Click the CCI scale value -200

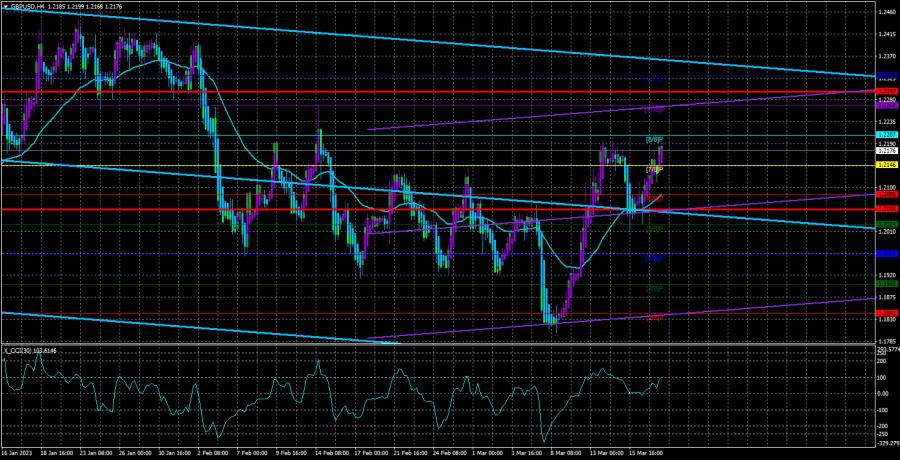884,426
